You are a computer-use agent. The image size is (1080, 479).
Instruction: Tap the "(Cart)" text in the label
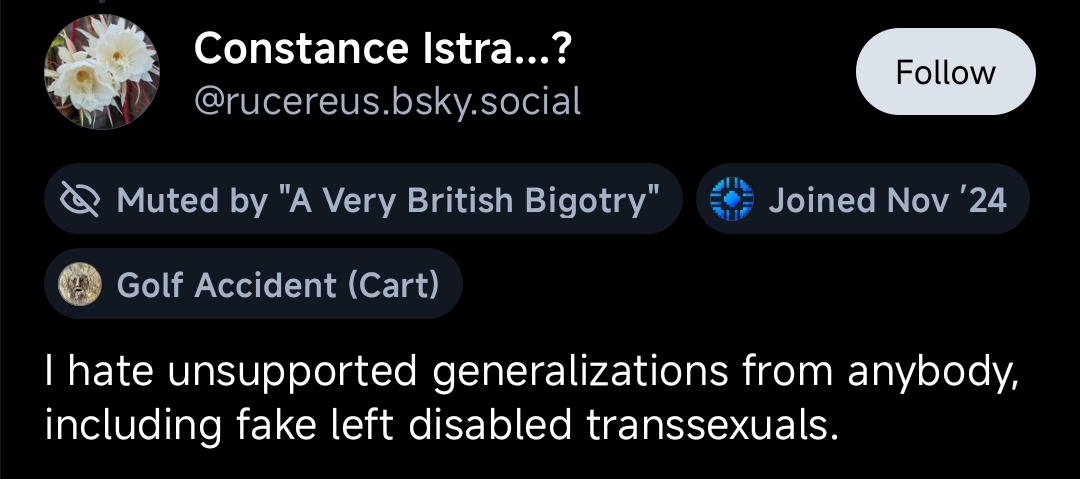(393, 285)
